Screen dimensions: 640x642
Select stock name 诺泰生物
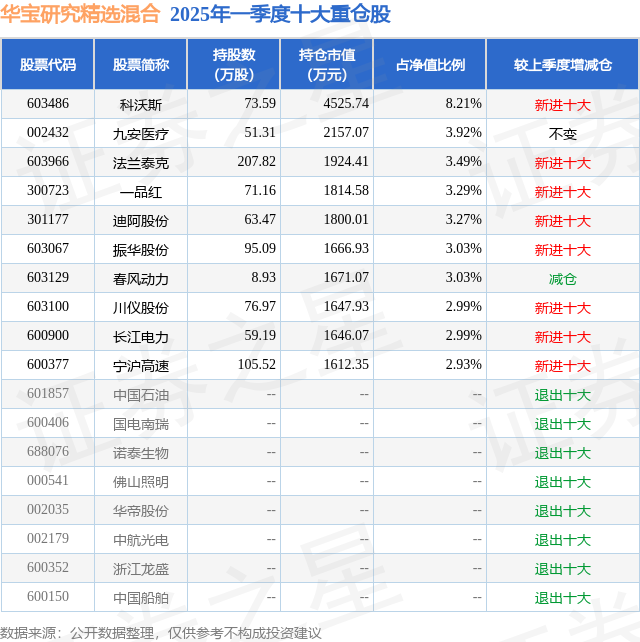click(141, 454)
